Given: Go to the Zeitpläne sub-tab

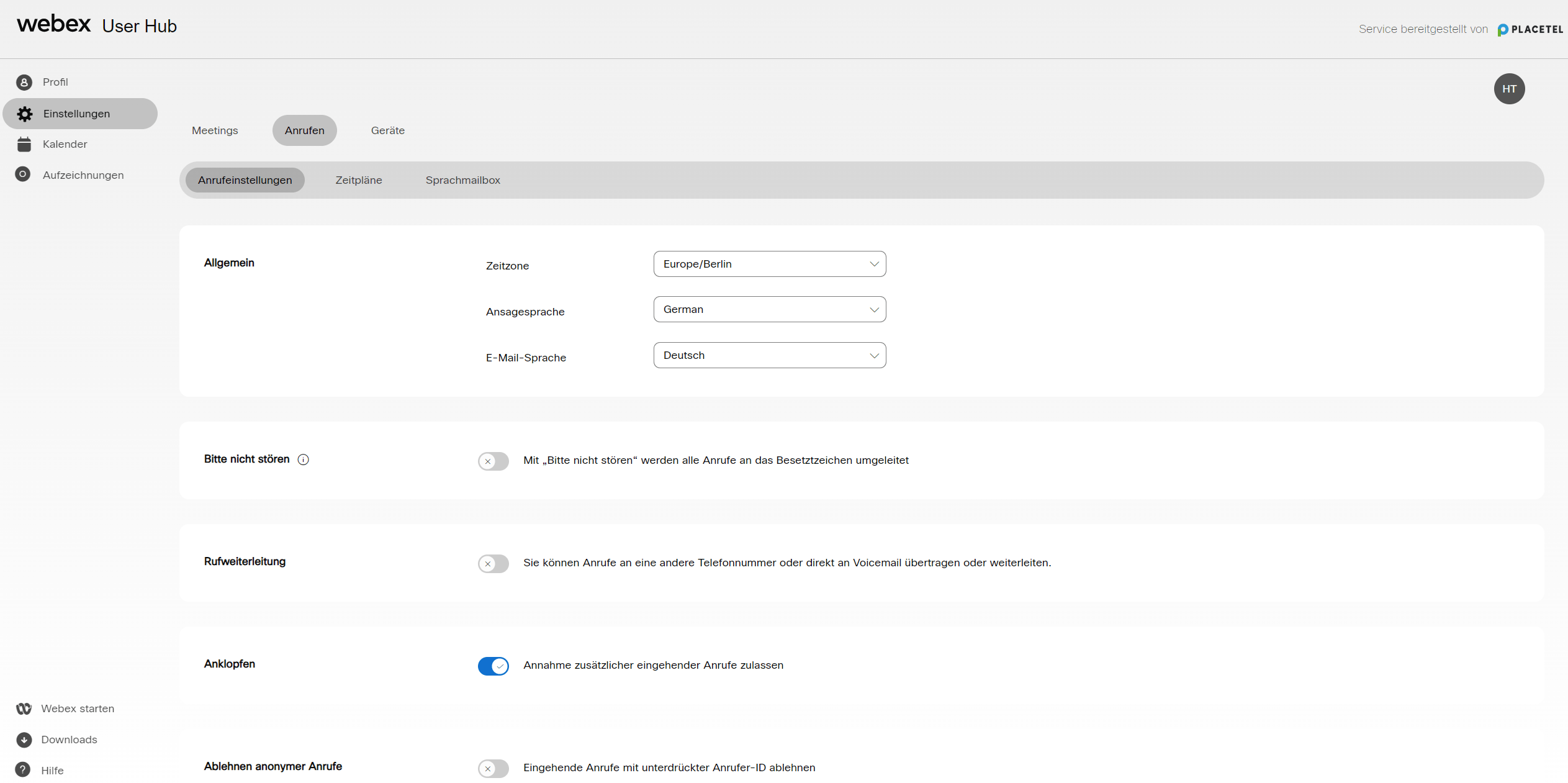Looking at the screenshot, I should coord(359,180).
